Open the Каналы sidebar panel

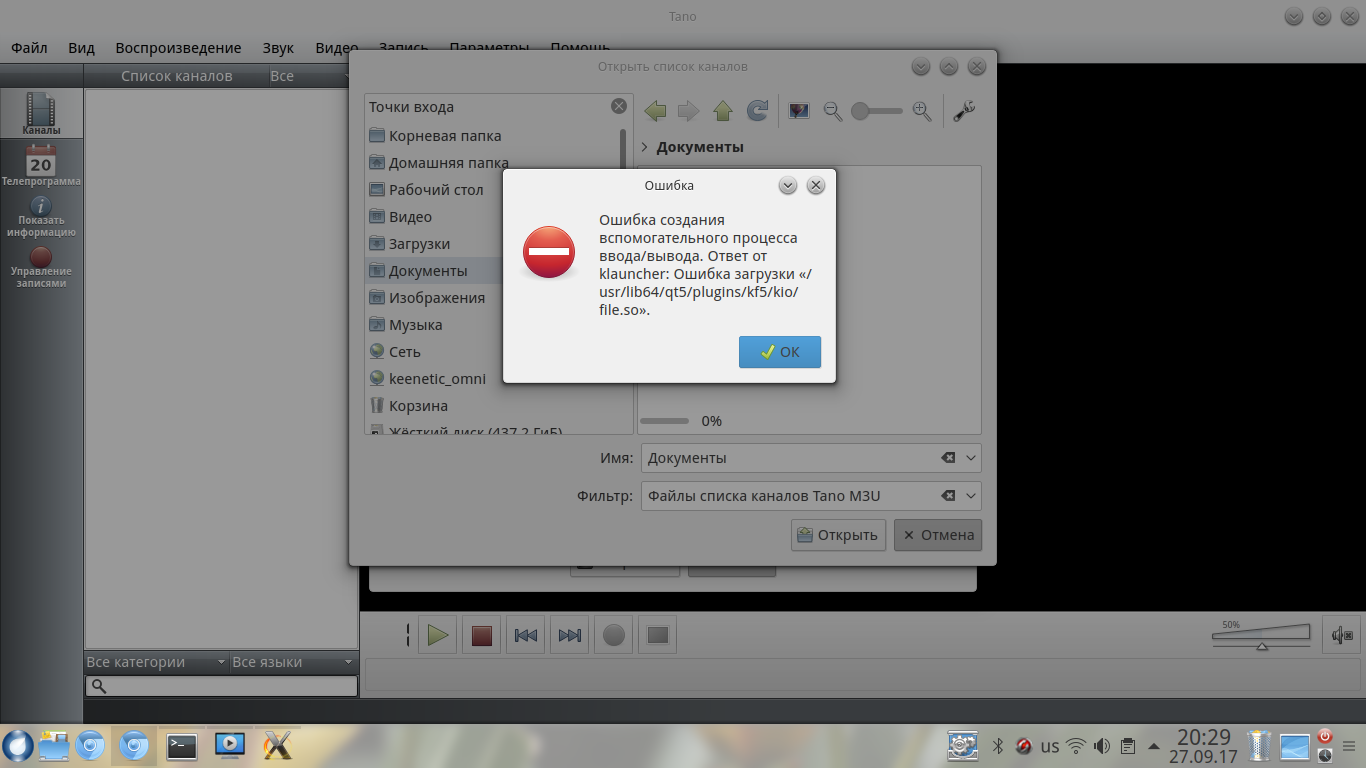(x=41, y=114)
